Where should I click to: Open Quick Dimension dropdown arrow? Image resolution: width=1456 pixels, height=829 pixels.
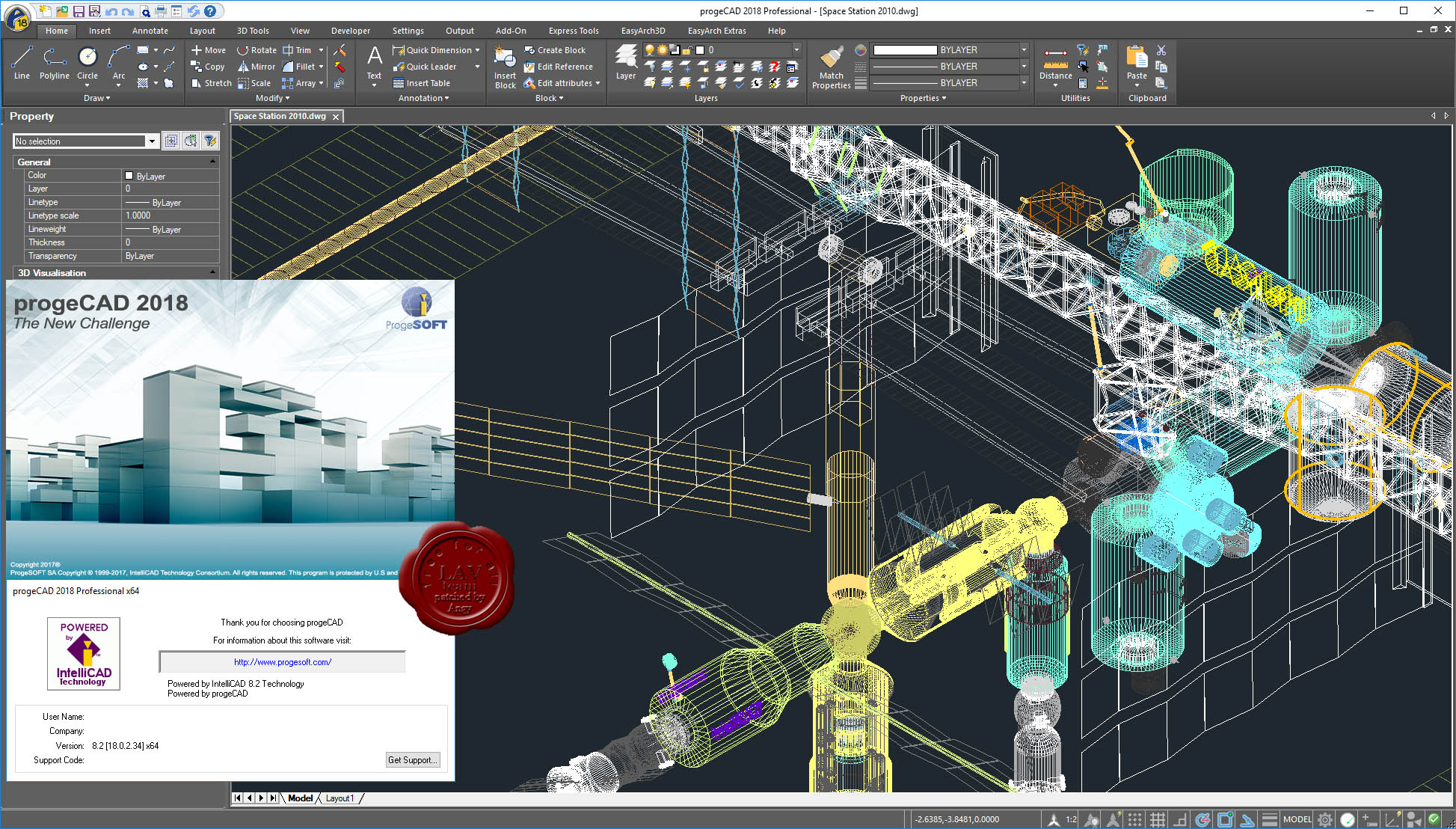pos(477,50)
